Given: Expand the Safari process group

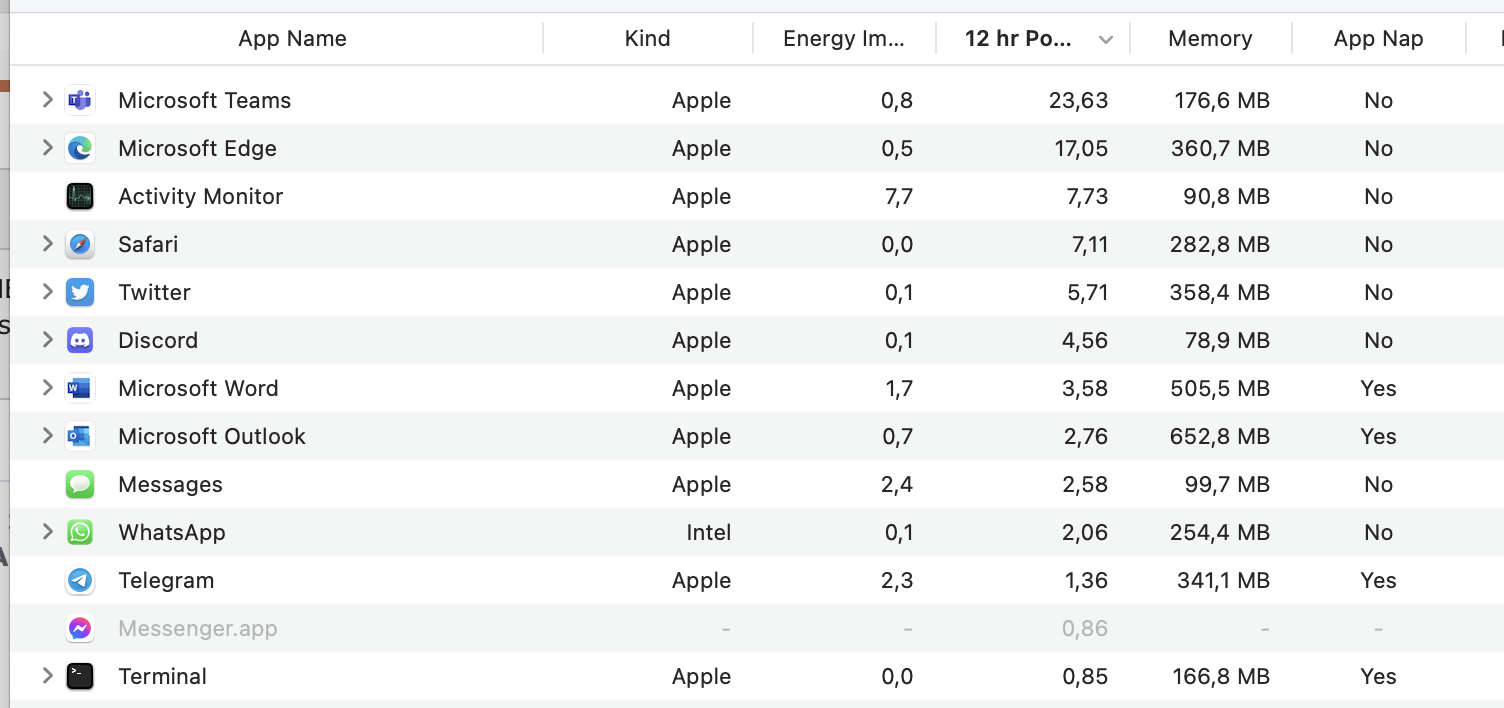Looking at the screenshot, I should pos(47,243).
